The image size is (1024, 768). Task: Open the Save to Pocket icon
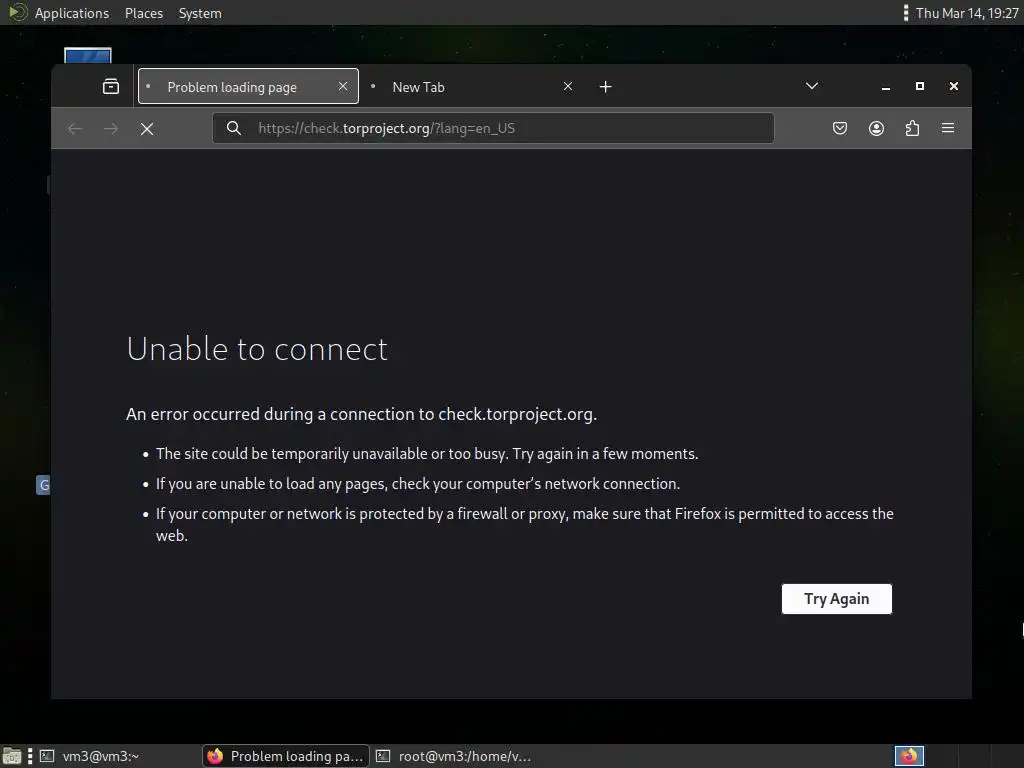(x=840, y=128)
